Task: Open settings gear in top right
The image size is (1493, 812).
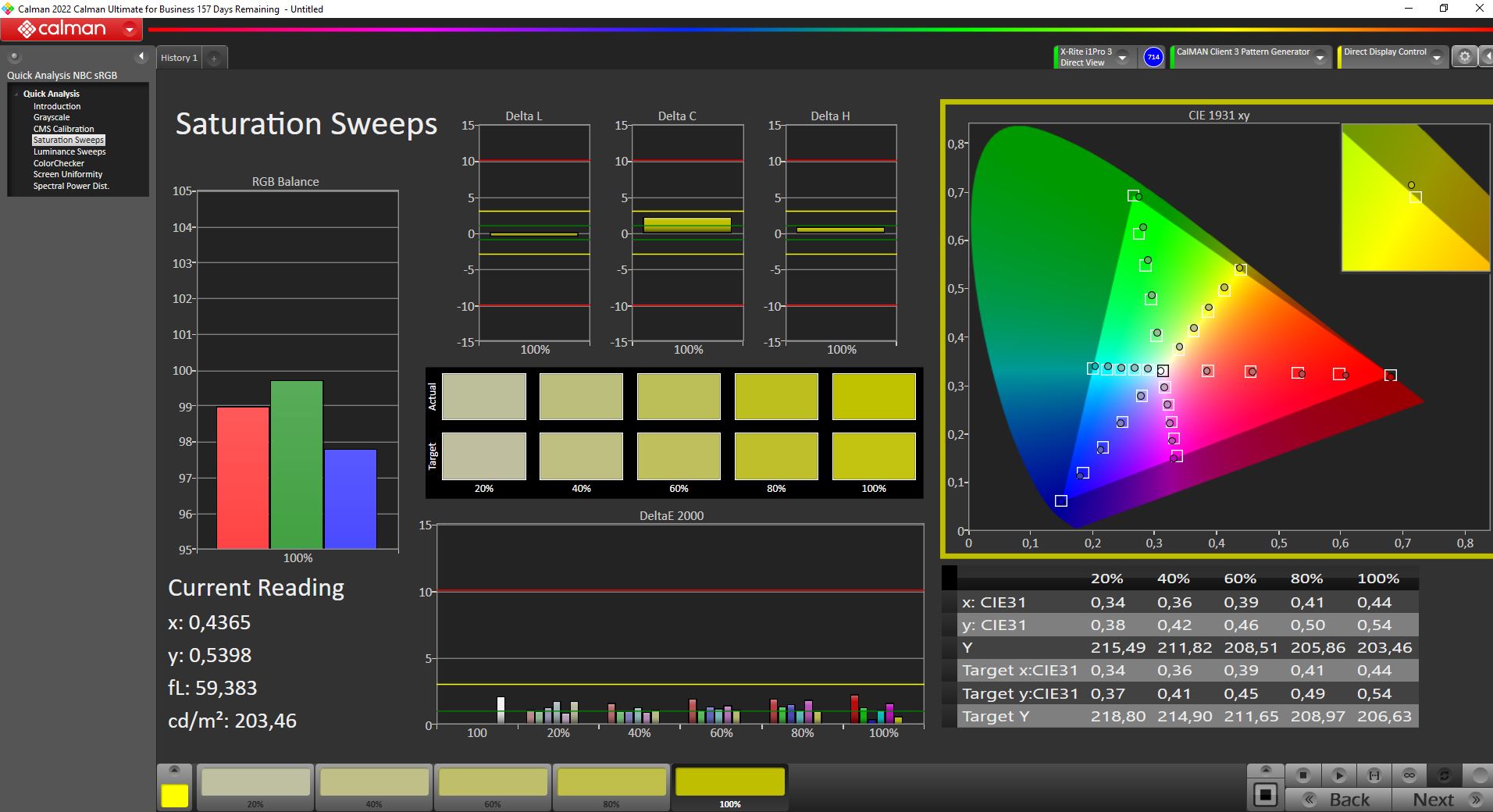Action: [1464, 56]
